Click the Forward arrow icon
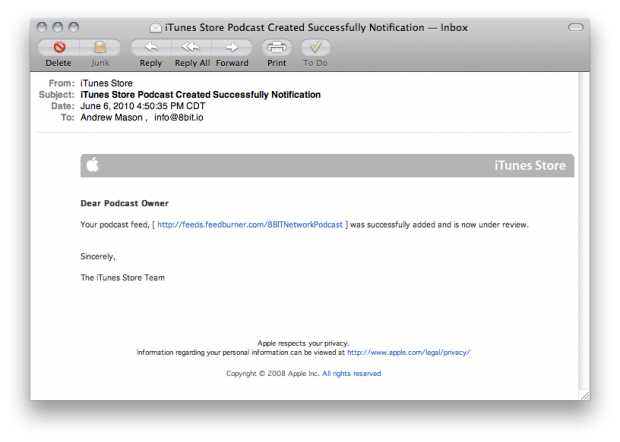The image size is (620, 442). point(232,47)
